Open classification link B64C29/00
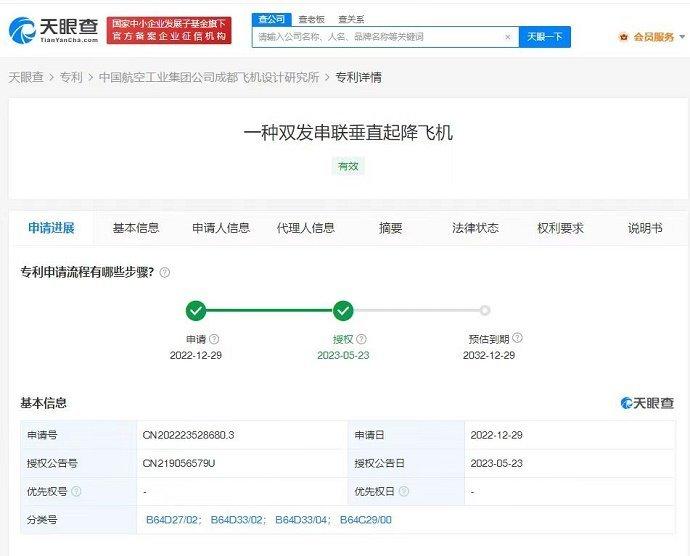The image size is (690, 556). 366,520
